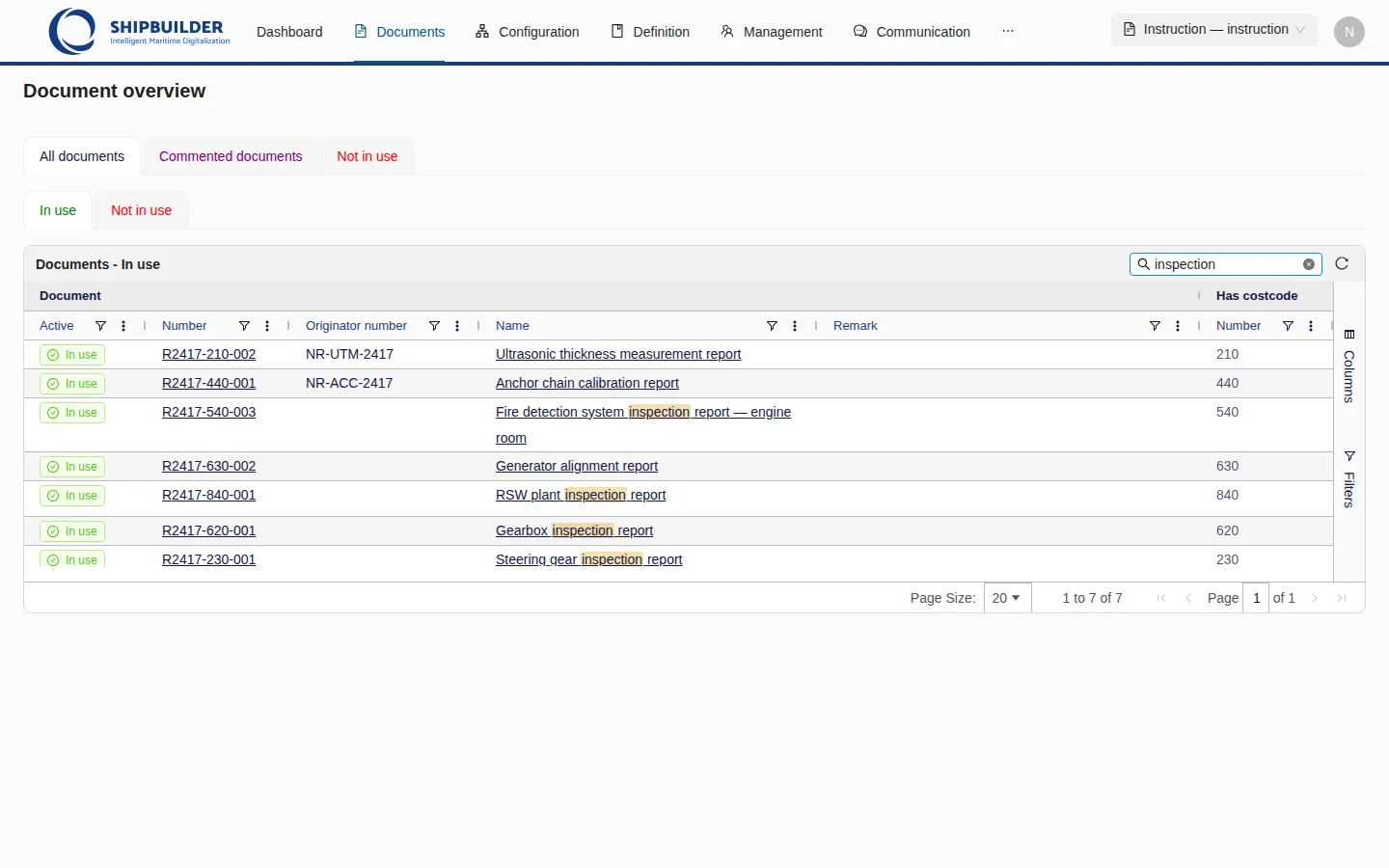This screenshot has height=868, width=1389.
Task: Open the costcode Number column filter
Action: 1288,326
